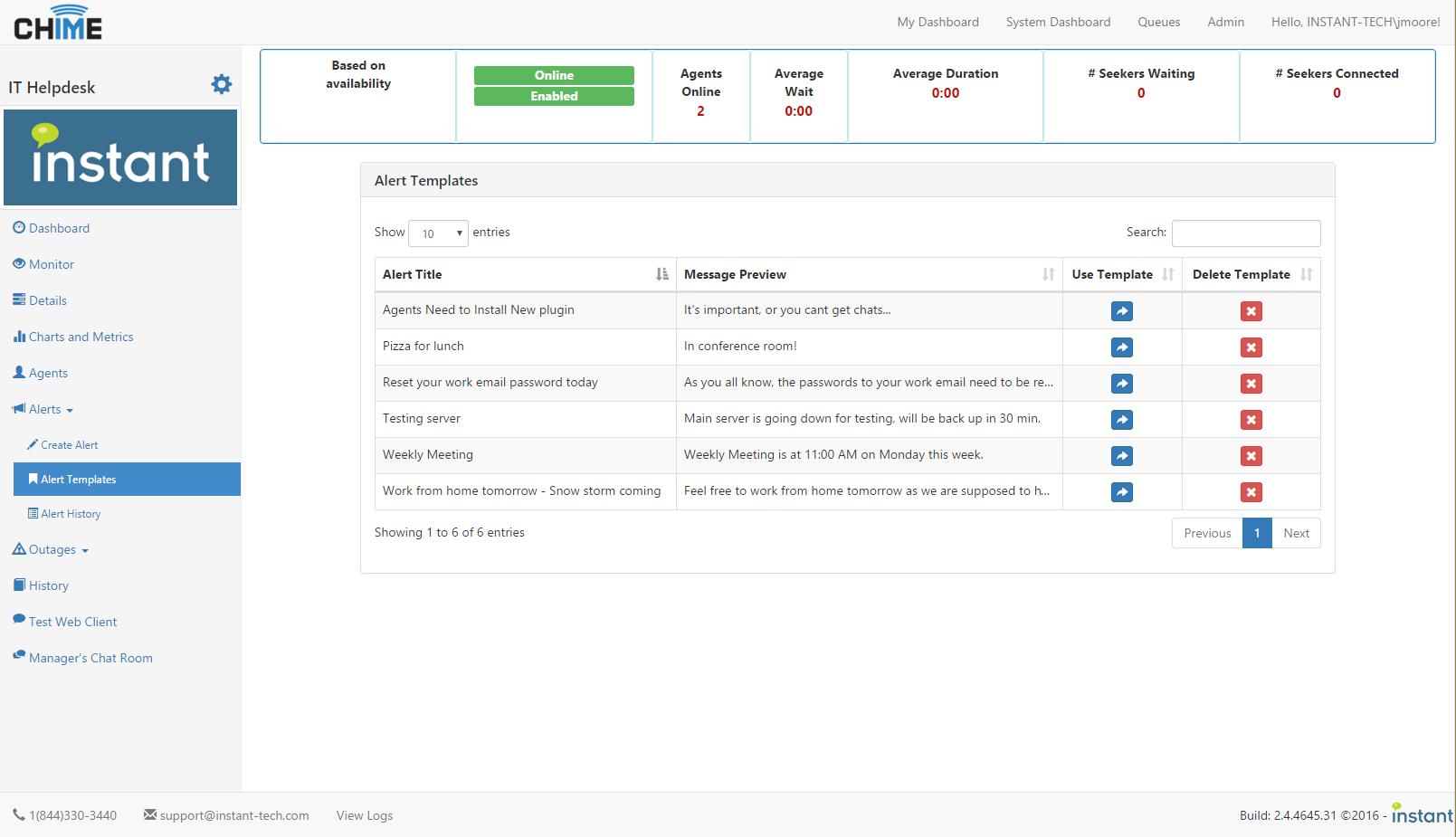Use the 'Agents Need to Install New plugin' template
Screen dimensions: 1456x837
1122,311
